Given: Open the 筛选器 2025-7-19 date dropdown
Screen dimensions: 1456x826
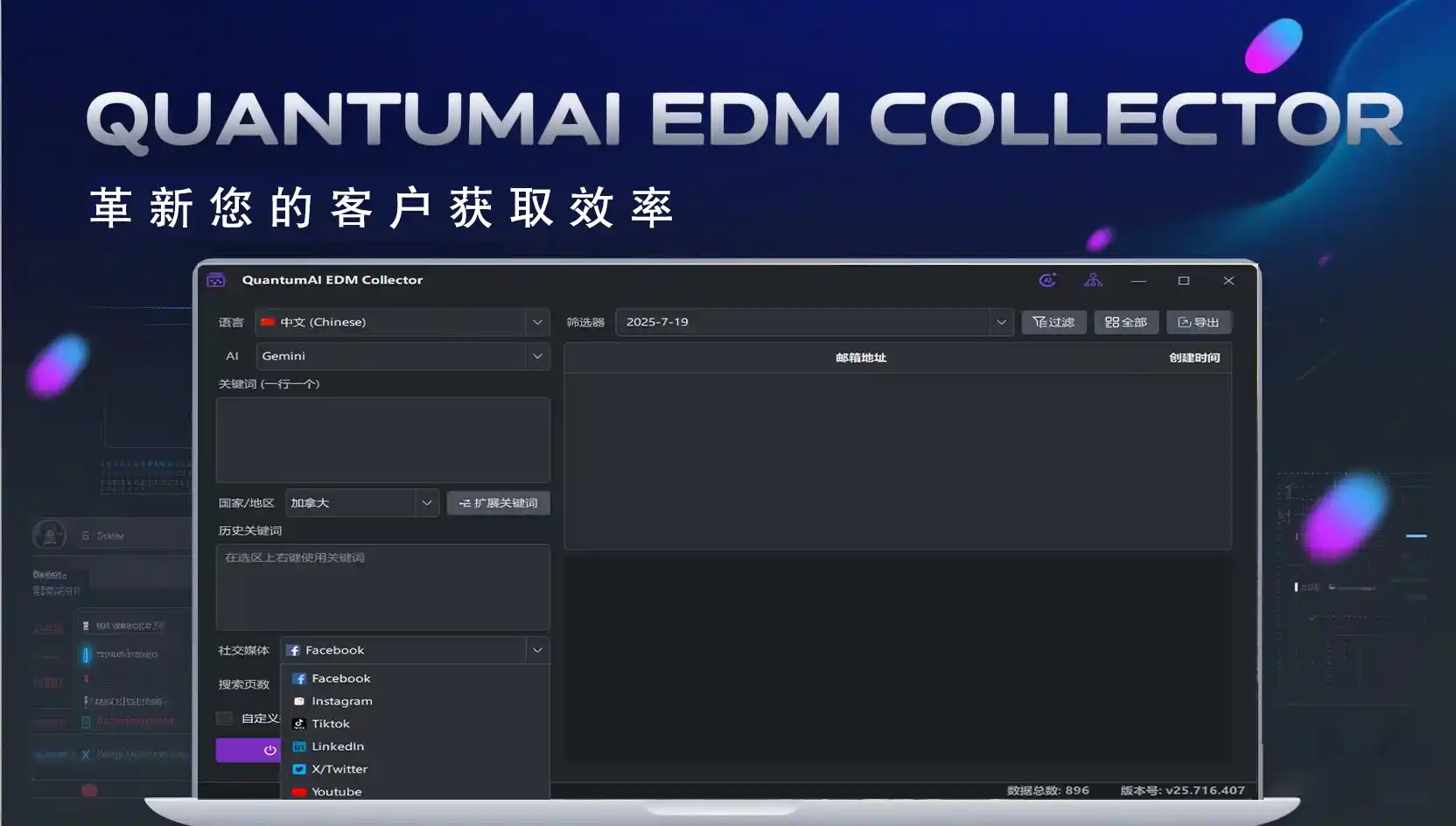Looking at the screenshot, I should (815, 322).
